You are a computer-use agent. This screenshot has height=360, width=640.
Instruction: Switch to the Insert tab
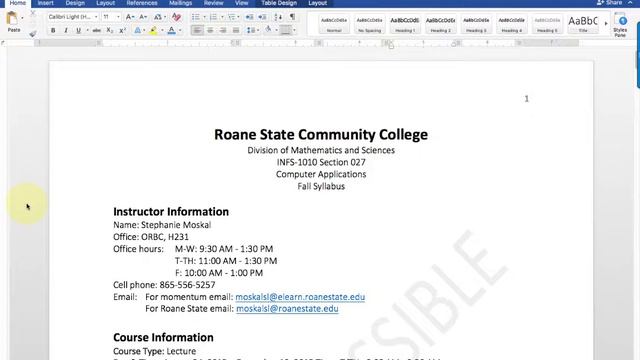pos(45,3)
